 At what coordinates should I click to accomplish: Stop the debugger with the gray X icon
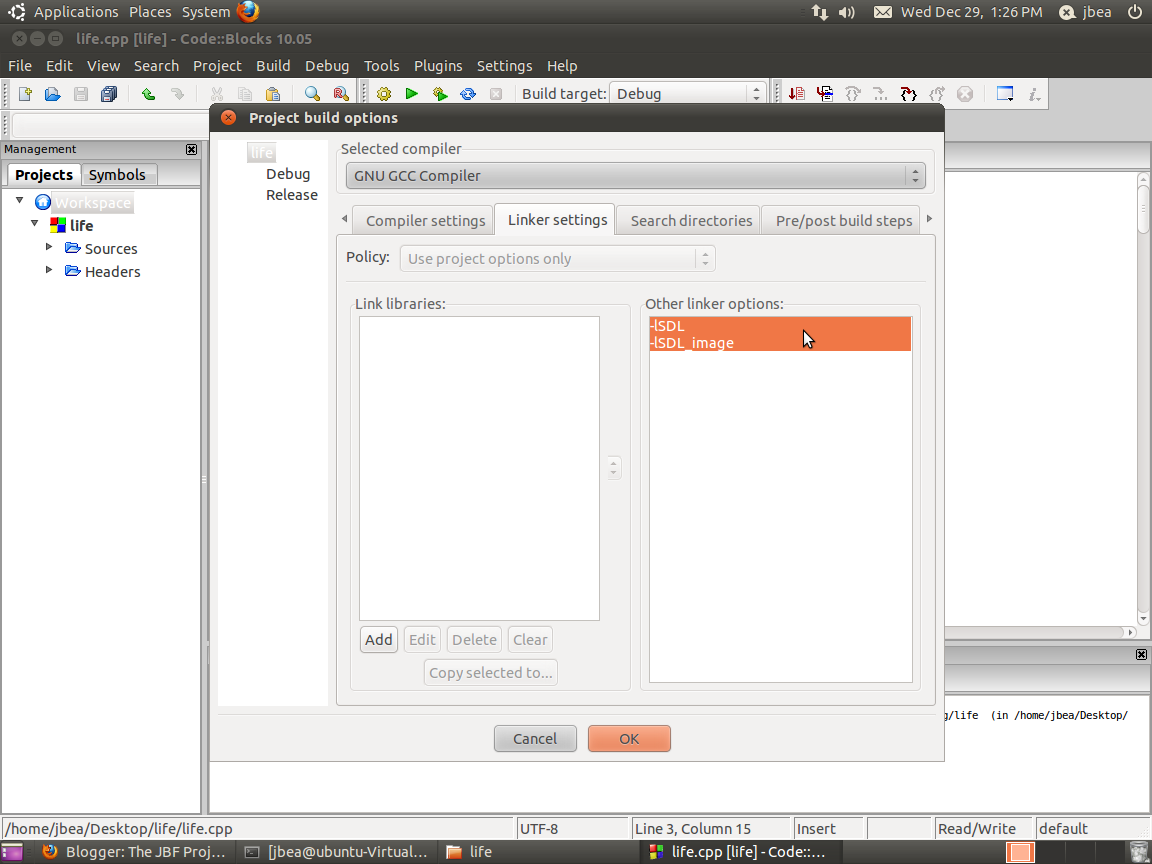click(965, 94)
